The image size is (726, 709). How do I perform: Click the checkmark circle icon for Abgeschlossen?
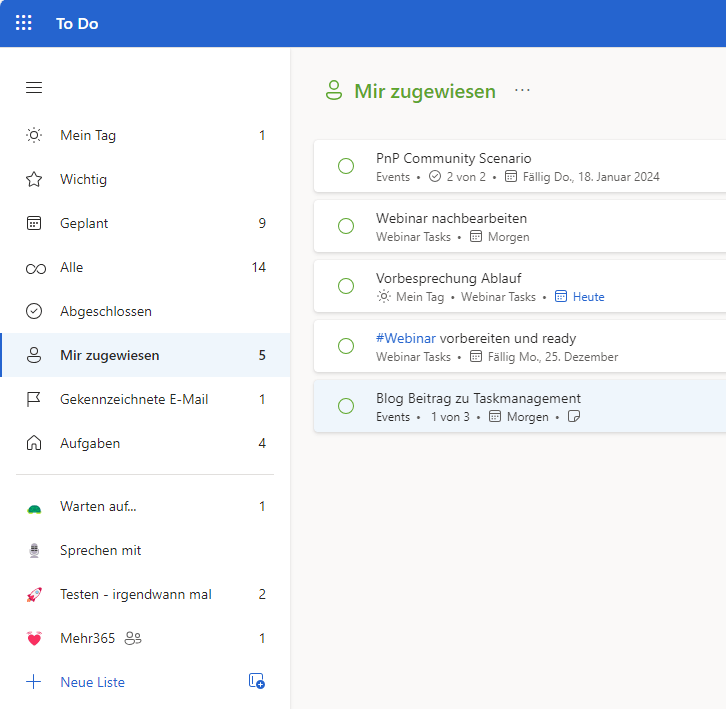click(x=34, y=311)
